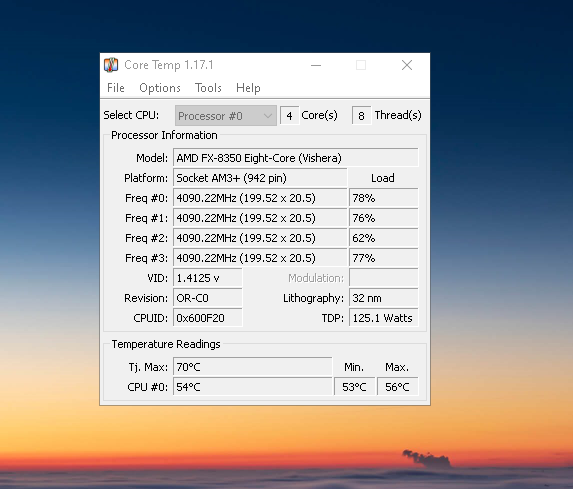Click the core count field showing 4
Image resolution: width=573 pixels, height=489 pixels.
pyautogui.click(x=289, y=116)
